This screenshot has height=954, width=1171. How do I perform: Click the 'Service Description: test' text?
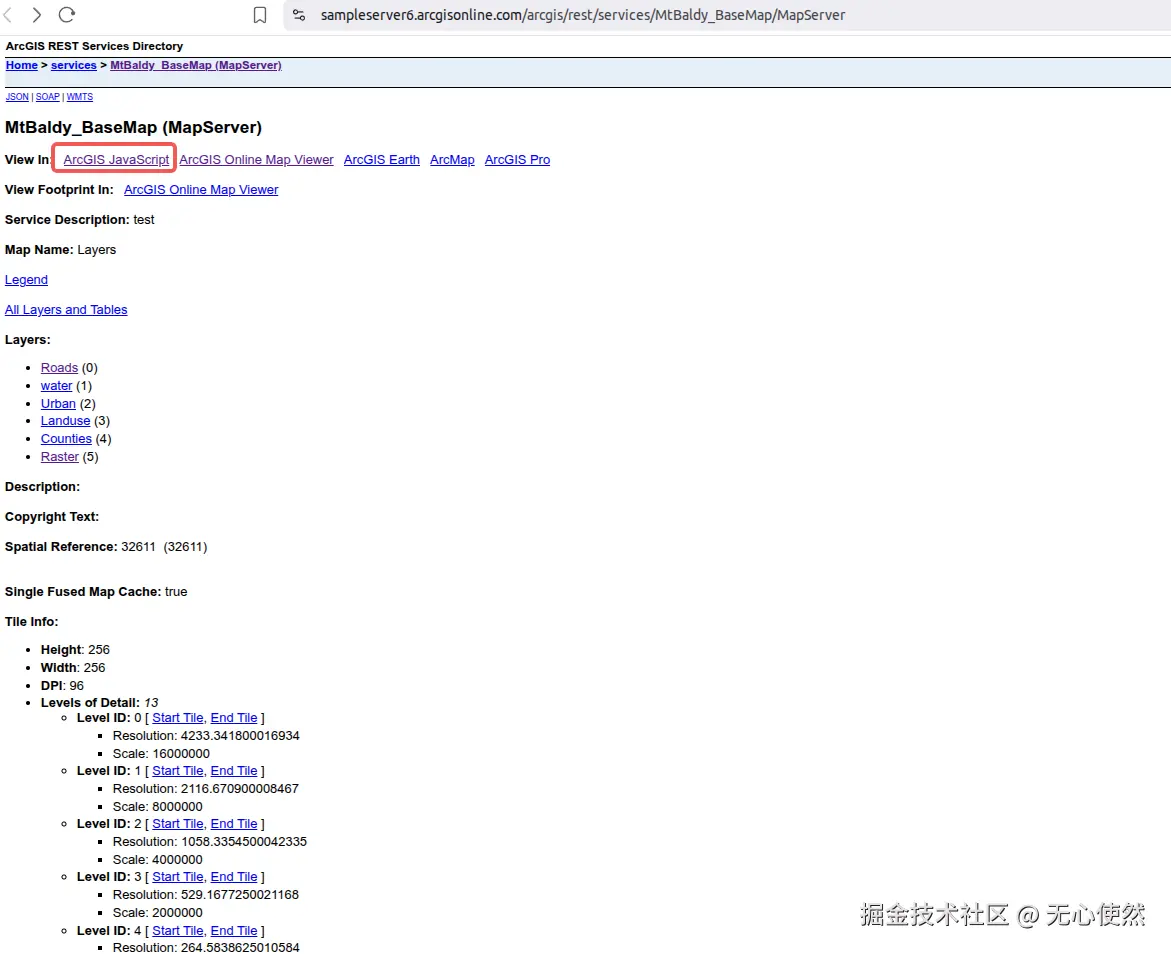click(79, 219)
